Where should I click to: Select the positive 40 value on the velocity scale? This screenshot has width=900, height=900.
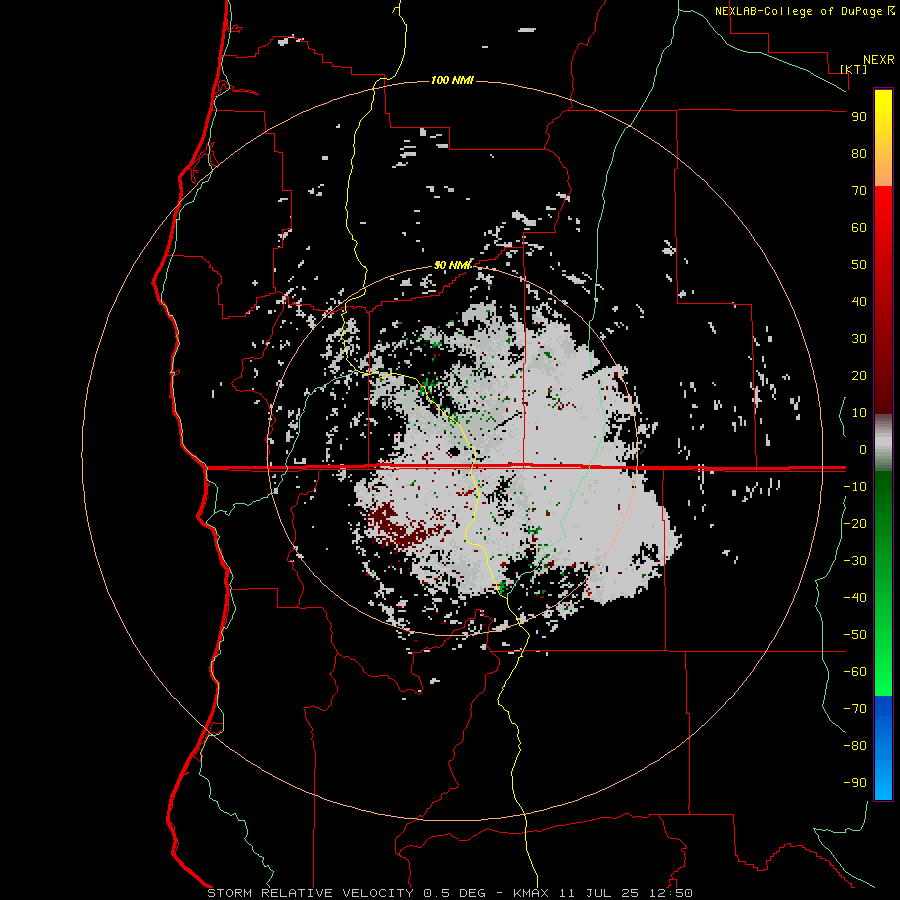(859, 302)
